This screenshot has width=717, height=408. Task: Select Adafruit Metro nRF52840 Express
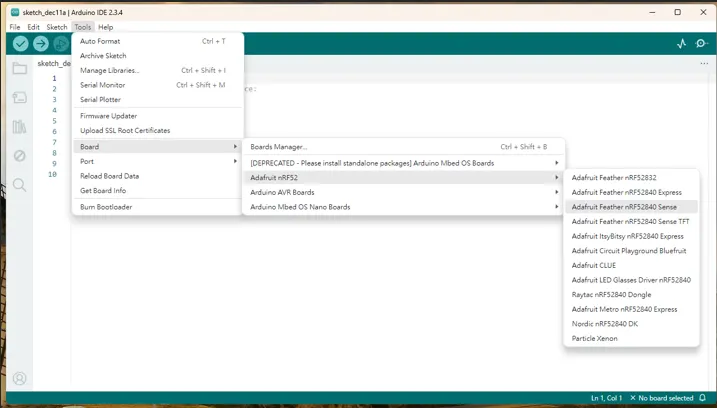[x=631, y=310]
